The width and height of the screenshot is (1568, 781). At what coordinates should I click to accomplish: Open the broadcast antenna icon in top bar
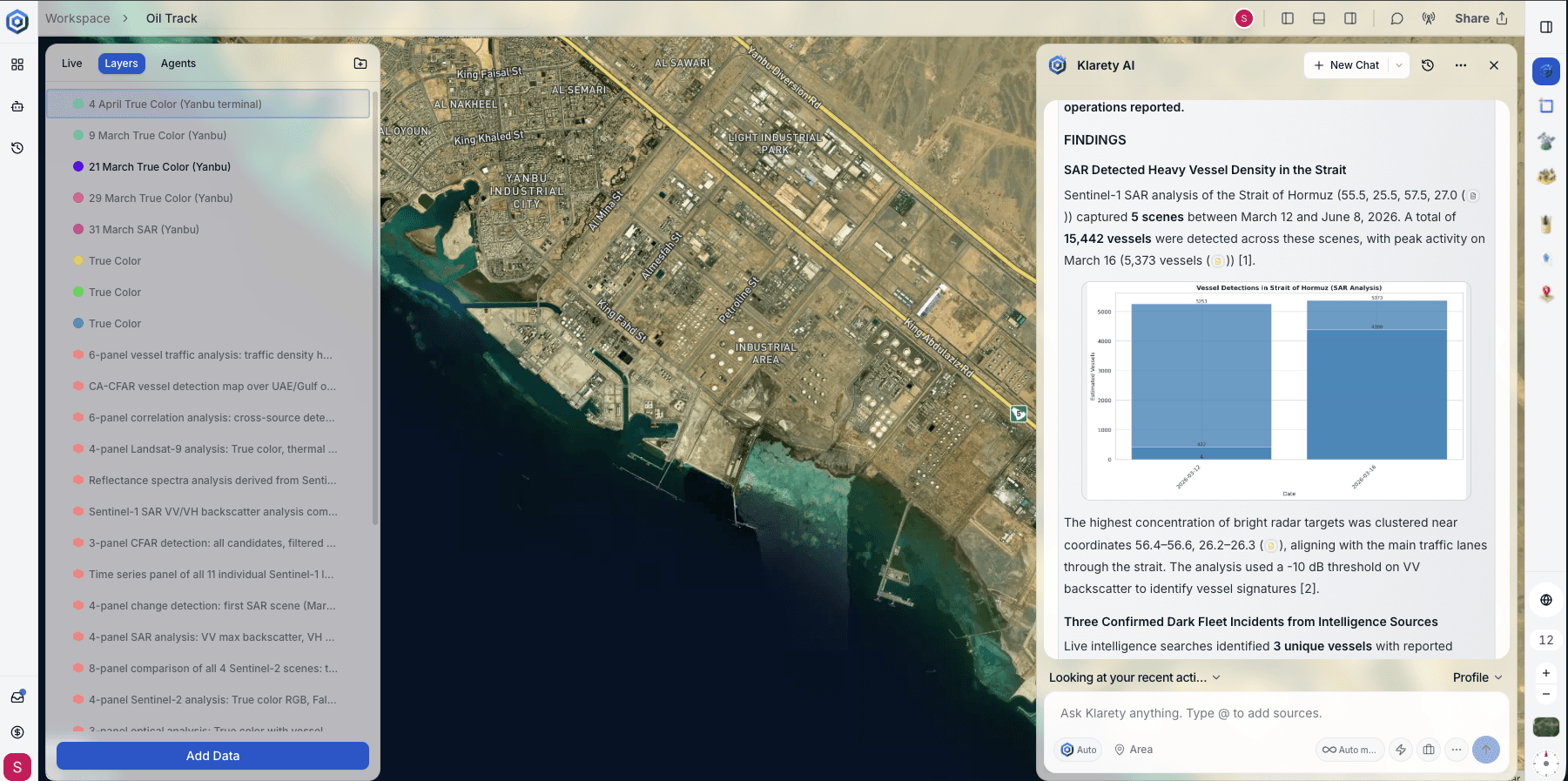[x=1429, y=18]
